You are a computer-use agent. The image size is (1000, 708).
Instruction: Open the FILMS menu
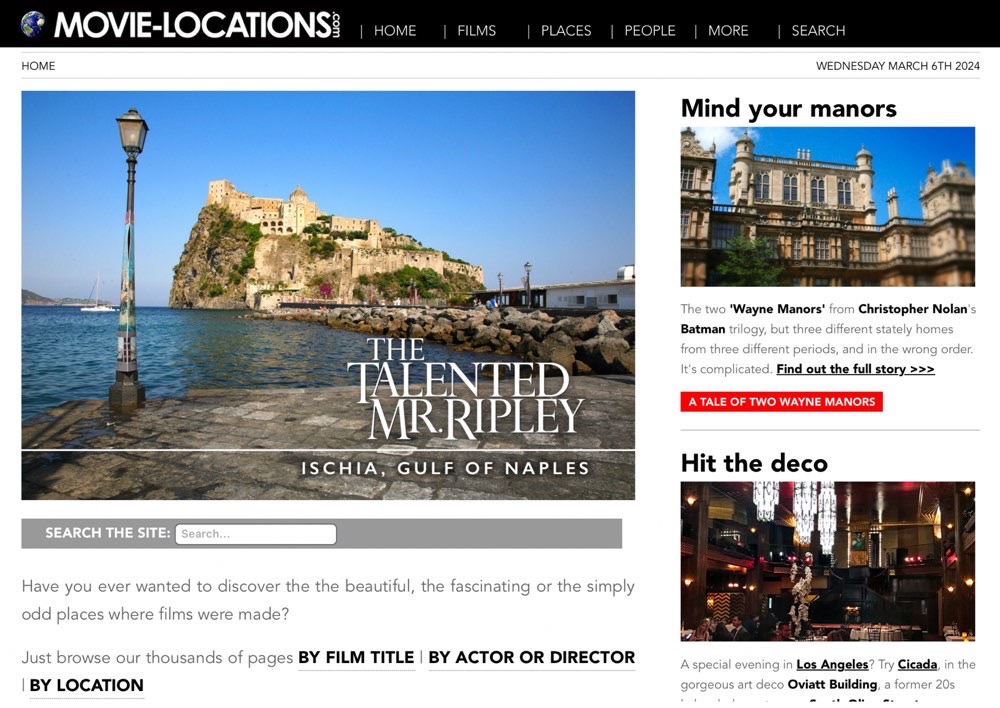coord(476,31)
